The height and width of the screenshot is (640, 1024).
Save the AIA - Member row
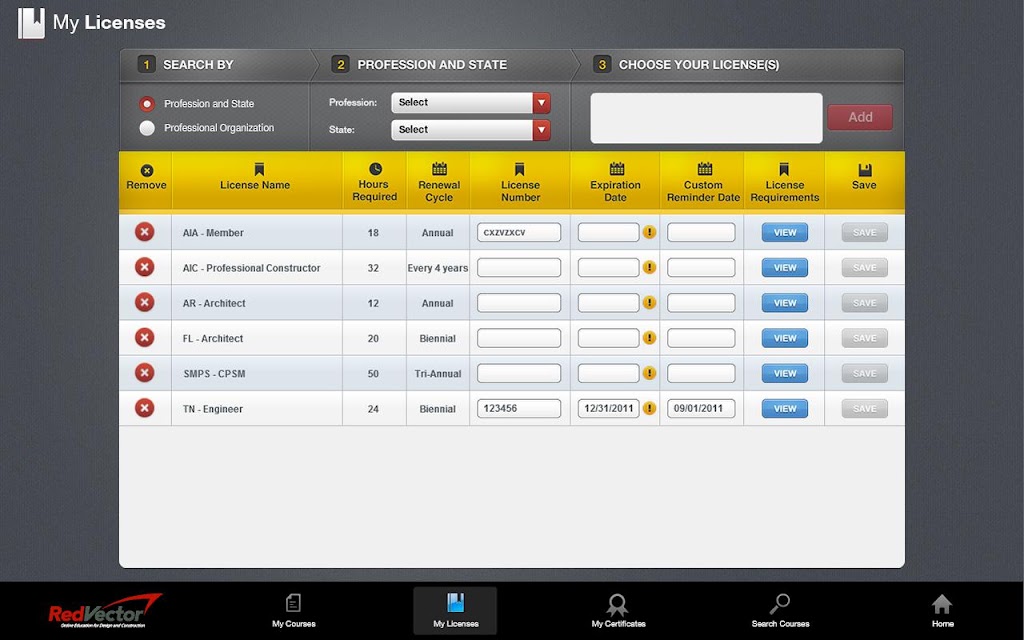[x=865, y=232]
